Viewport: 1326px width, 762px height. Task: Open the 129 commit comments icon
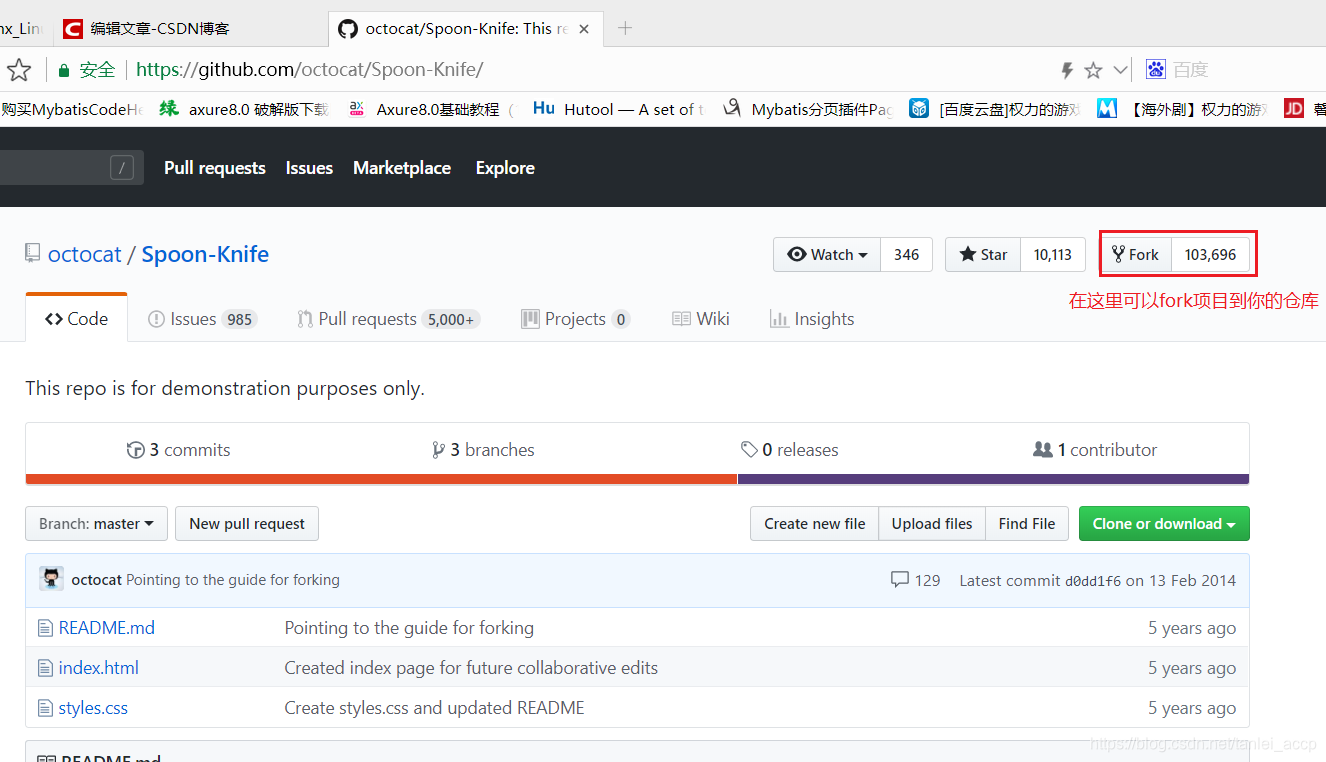click(x=915, y=580)
